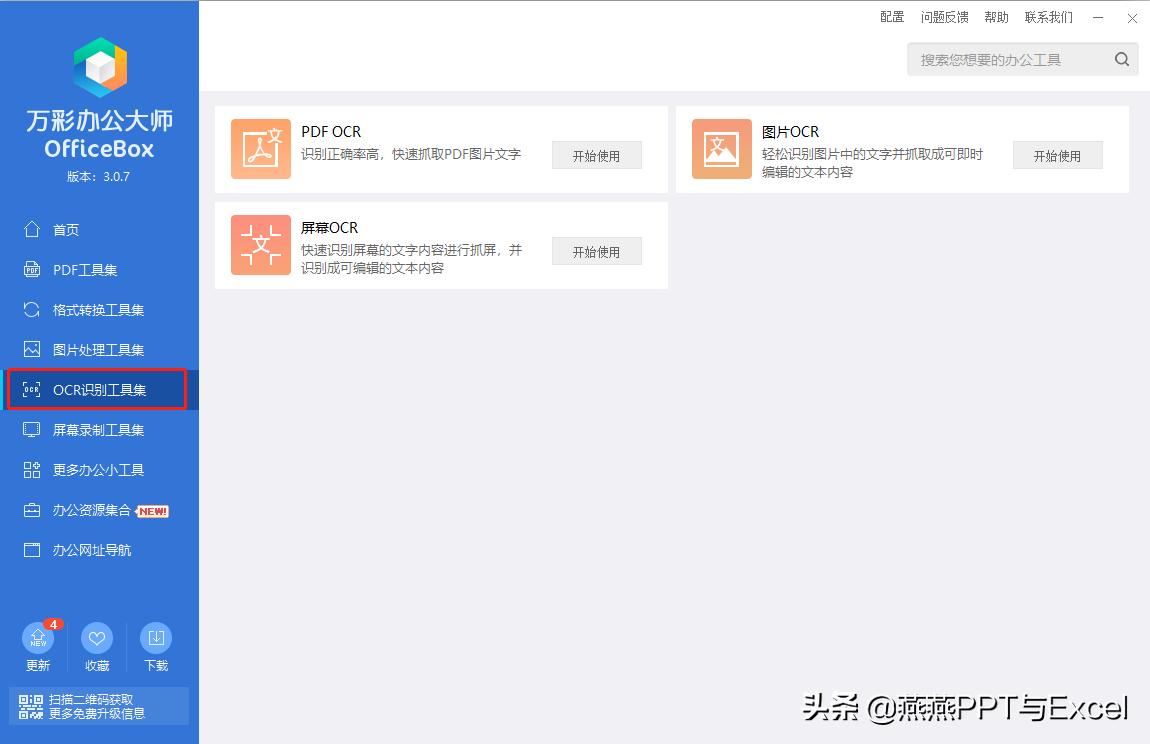Image resolution: width=1150 pixels, height=744 pixels.
Task: Click 问题反馈 feedback link
Action: click(944, 17)
